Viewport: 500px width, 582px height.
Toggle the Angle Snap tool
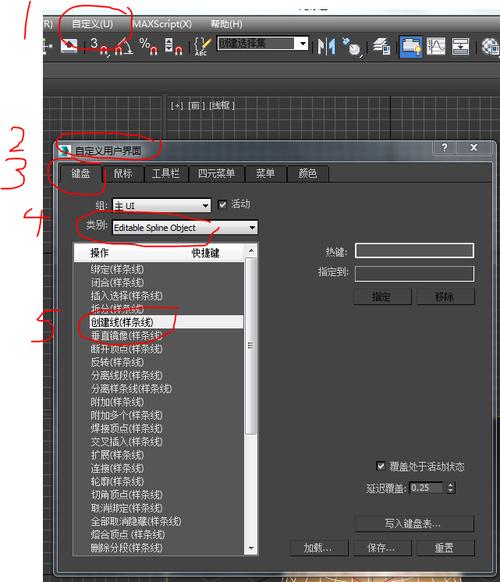point(124,46)
